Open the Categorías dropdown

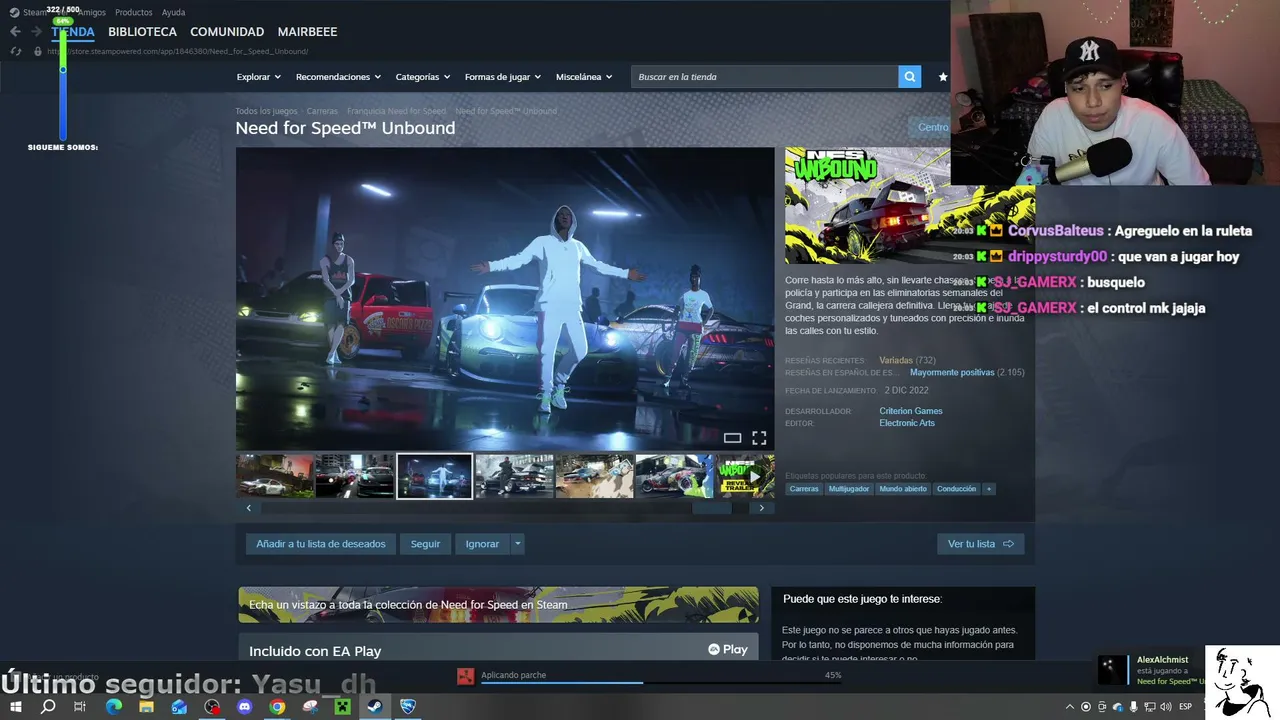pyautogui.click(x=422, y=77)
